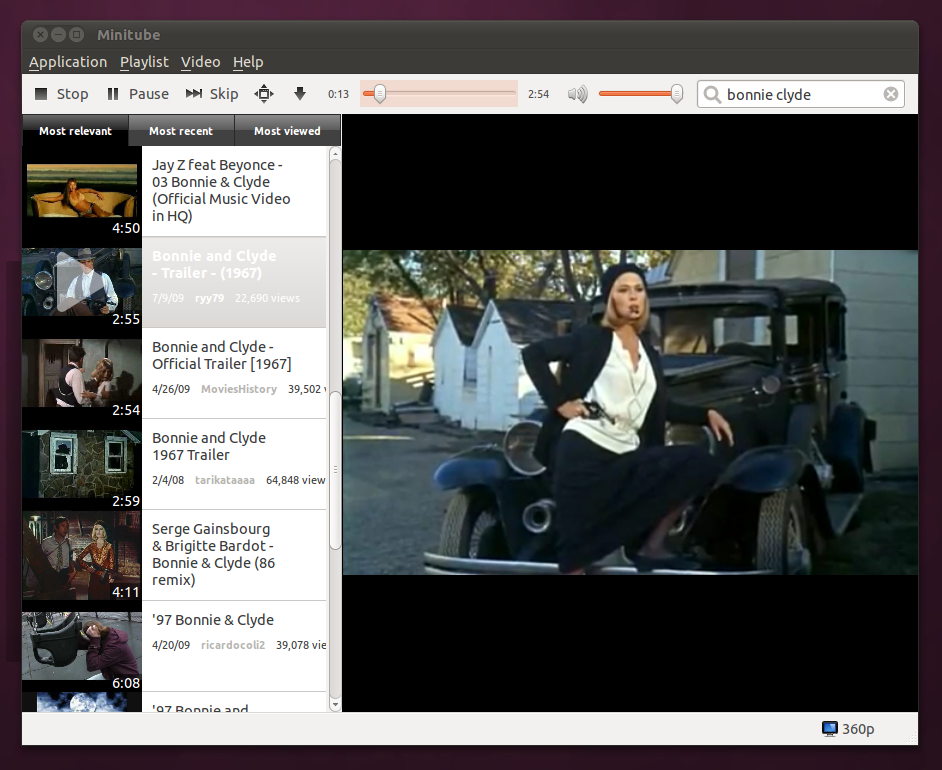
Task: Click uploader name MoviesHistory
Action: [x=239, y=389]
